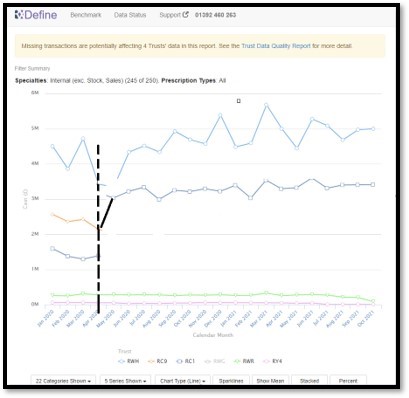
Task: Click the RY4 pink legend marker
Action: (267, 361)
